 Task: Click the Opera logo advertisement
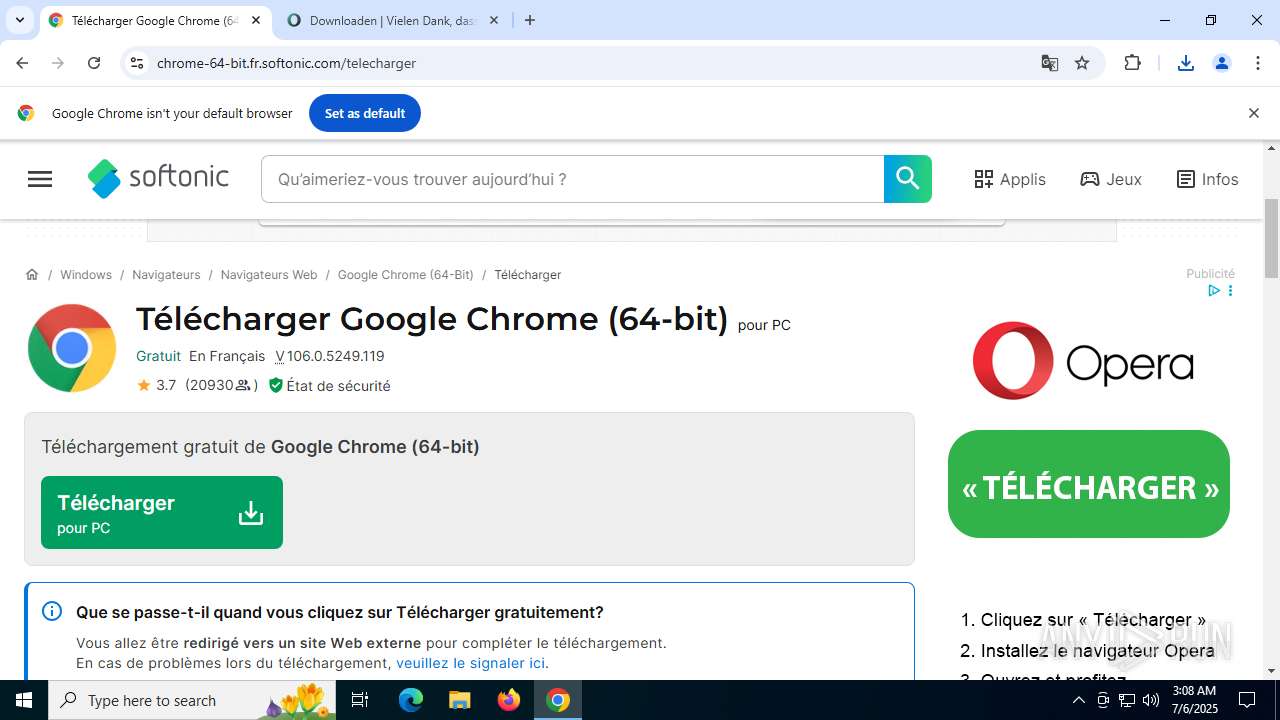pyautogui.click(x=1083, y=360)
